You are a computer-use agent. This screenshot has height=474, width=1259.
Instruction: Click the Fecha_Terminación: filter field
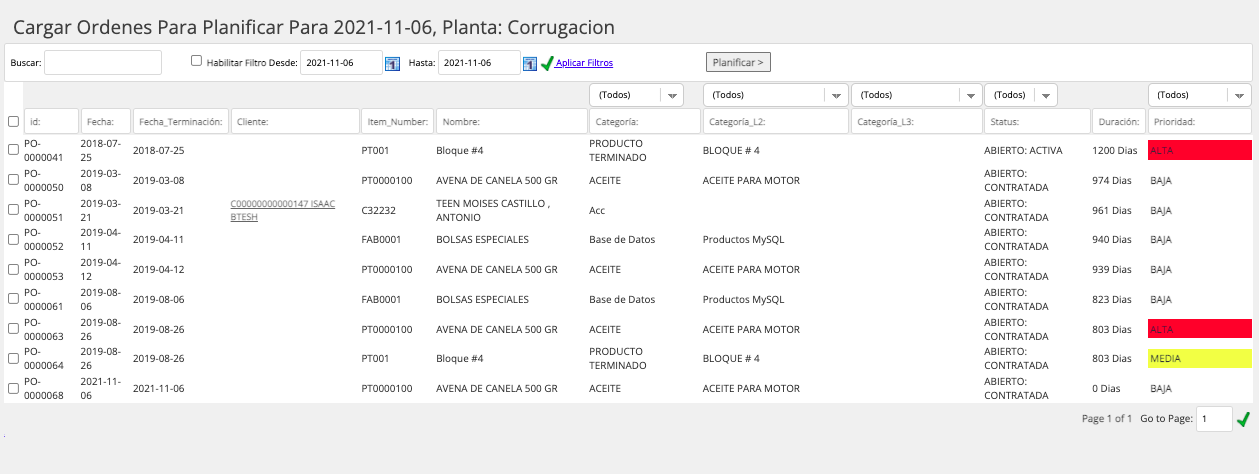click(181, 121)
